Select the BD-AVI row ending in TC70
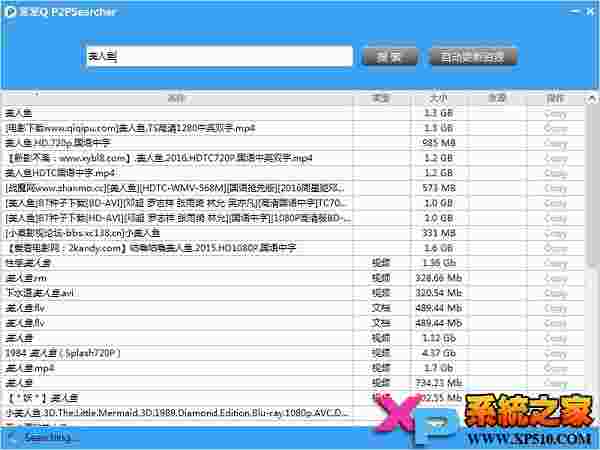600x450 pixels. [293, 203]
